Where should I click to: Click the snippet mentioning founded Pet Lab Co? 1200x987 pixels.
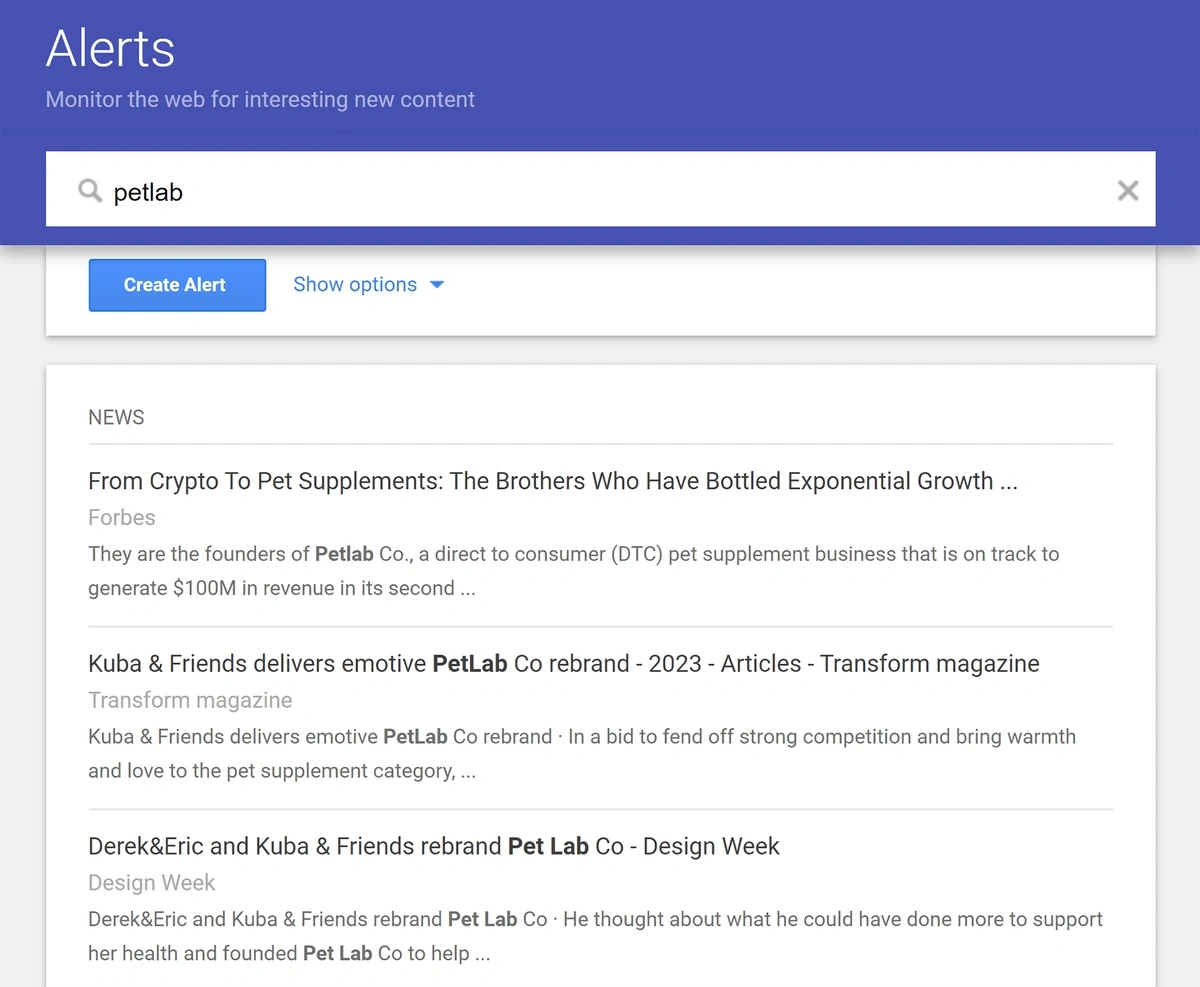click(x=596, y=936)
